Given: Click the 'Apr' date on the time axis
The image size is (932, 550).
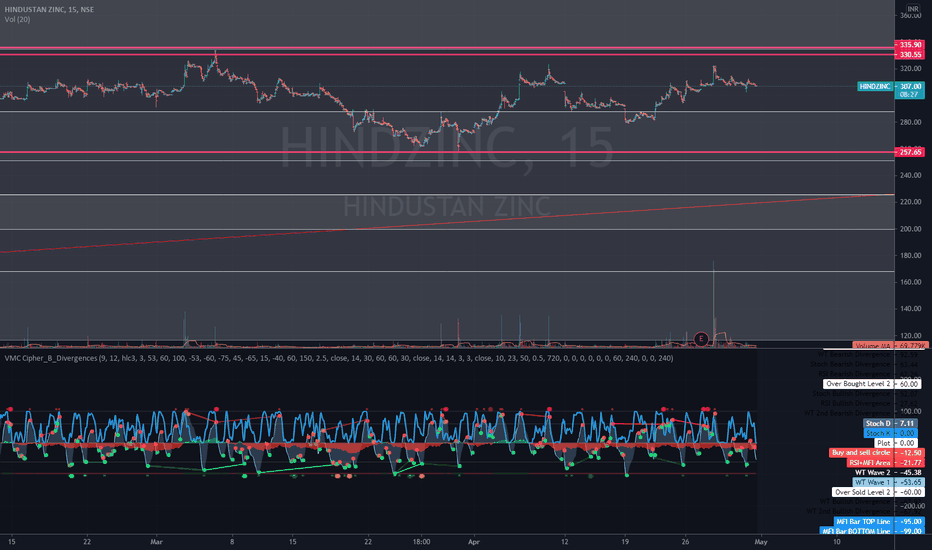Looking at the screenshot, I should [473, 542].
